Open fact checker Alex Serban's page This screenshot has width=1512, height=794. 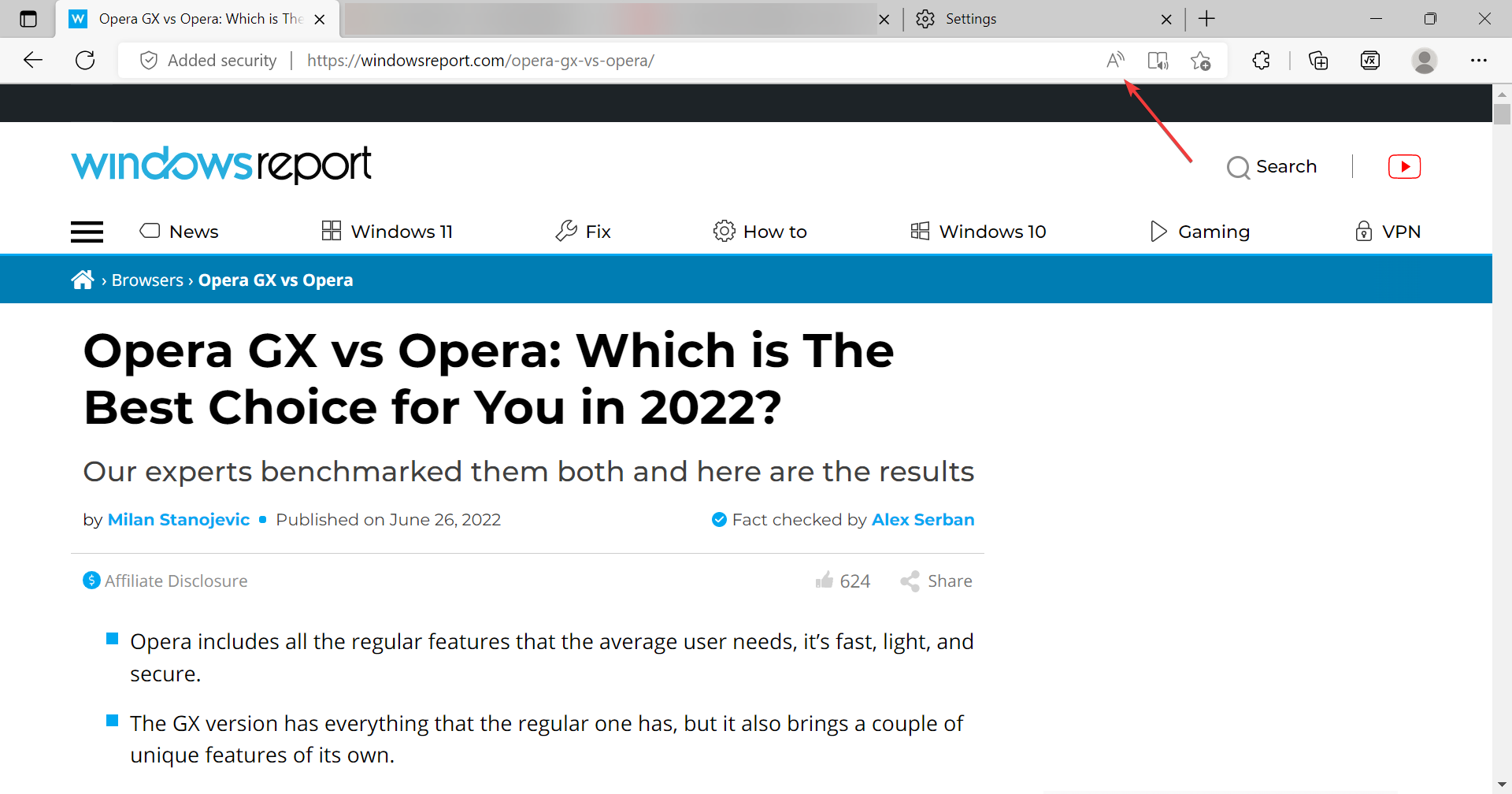tap(923, 520)
